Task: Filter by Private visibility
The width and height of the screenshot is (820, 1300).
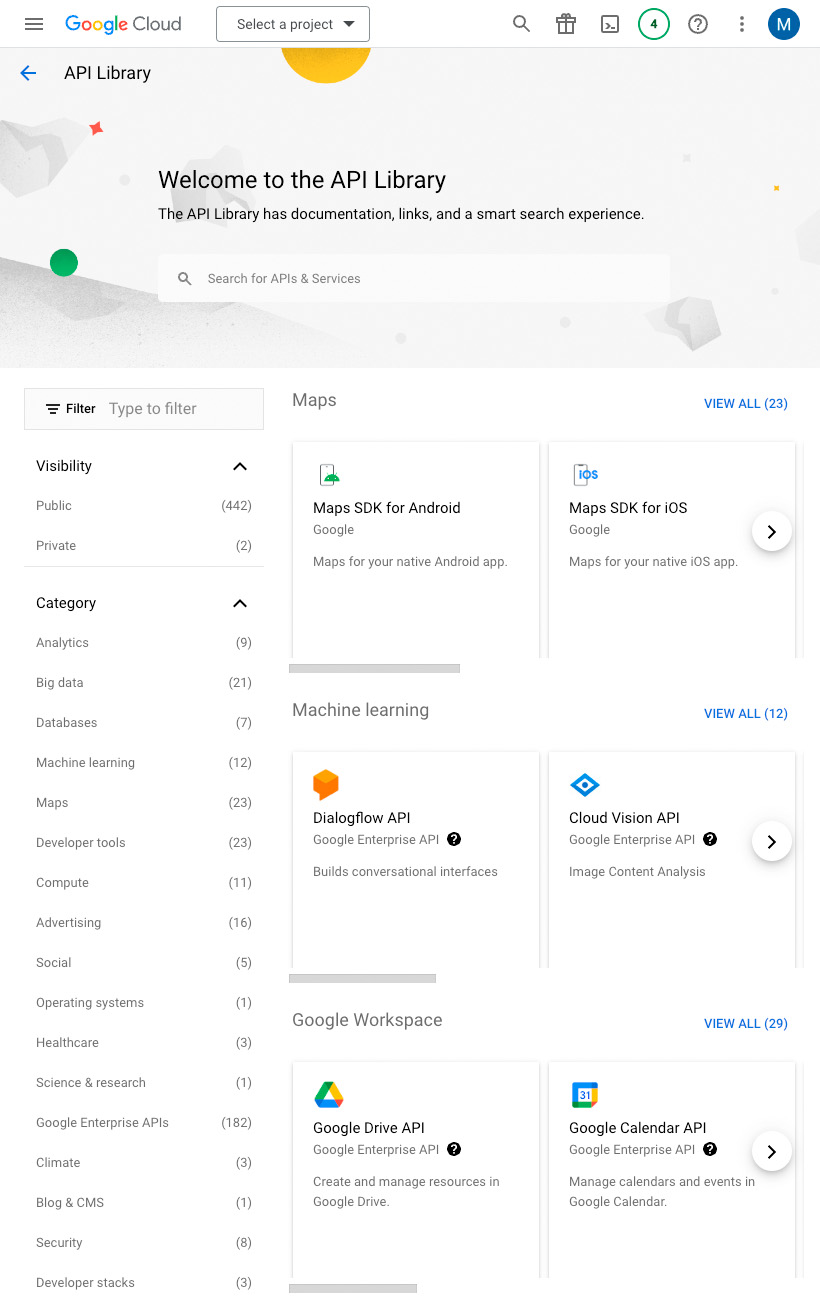Action: tap(144, 546)
